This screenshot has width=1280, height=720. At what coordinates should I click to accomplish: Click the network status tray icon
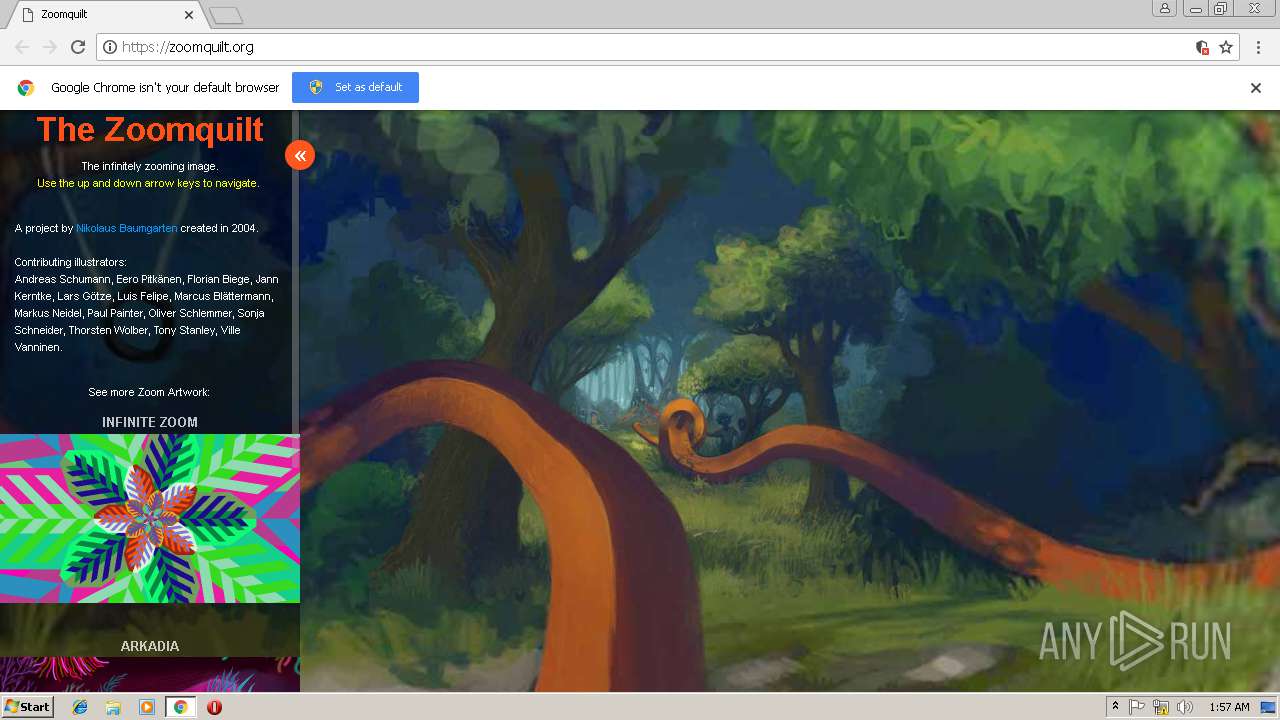[1161, 707]
